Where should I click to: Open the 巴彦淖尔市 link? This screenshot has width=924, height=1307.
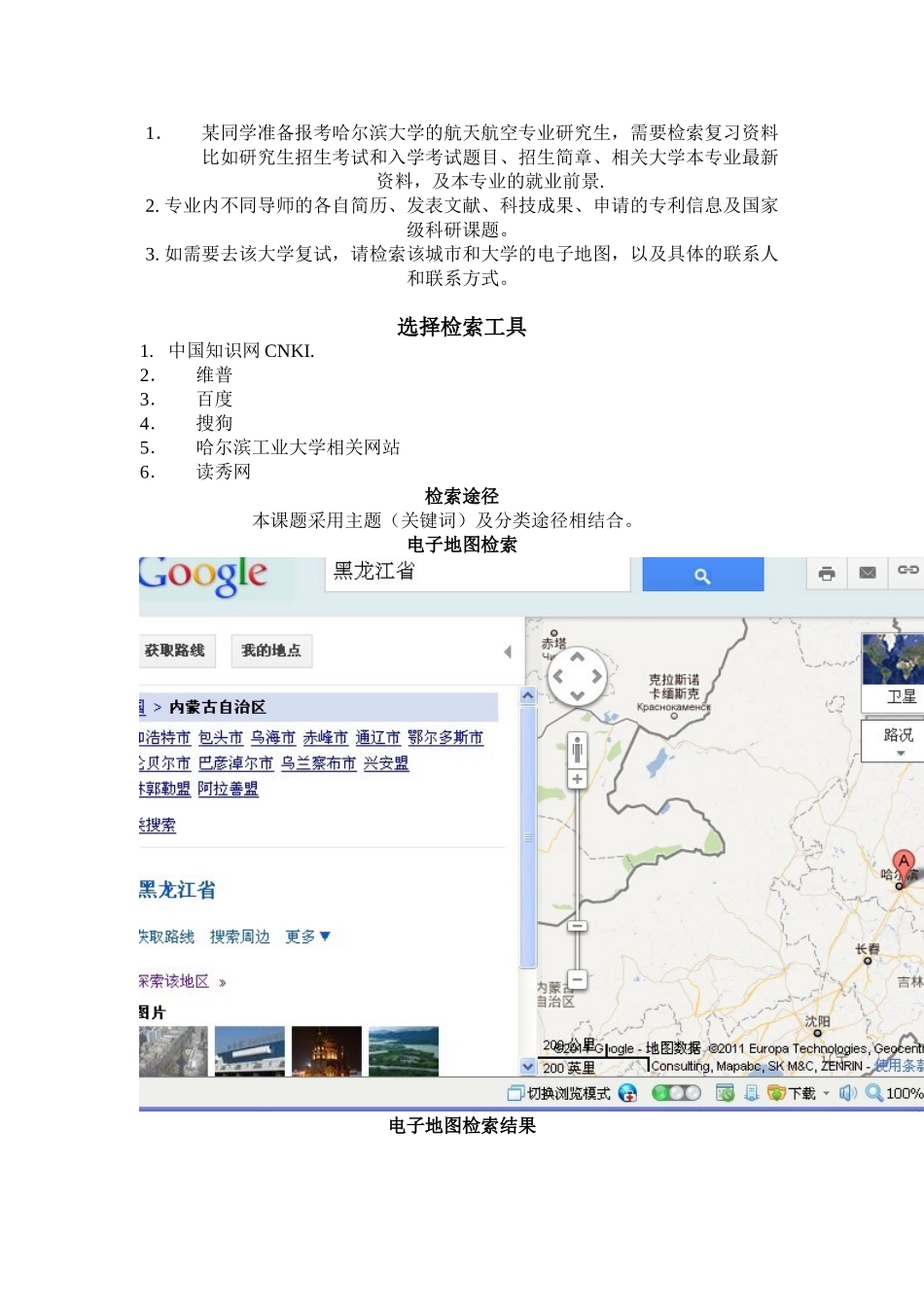point(235,763)
